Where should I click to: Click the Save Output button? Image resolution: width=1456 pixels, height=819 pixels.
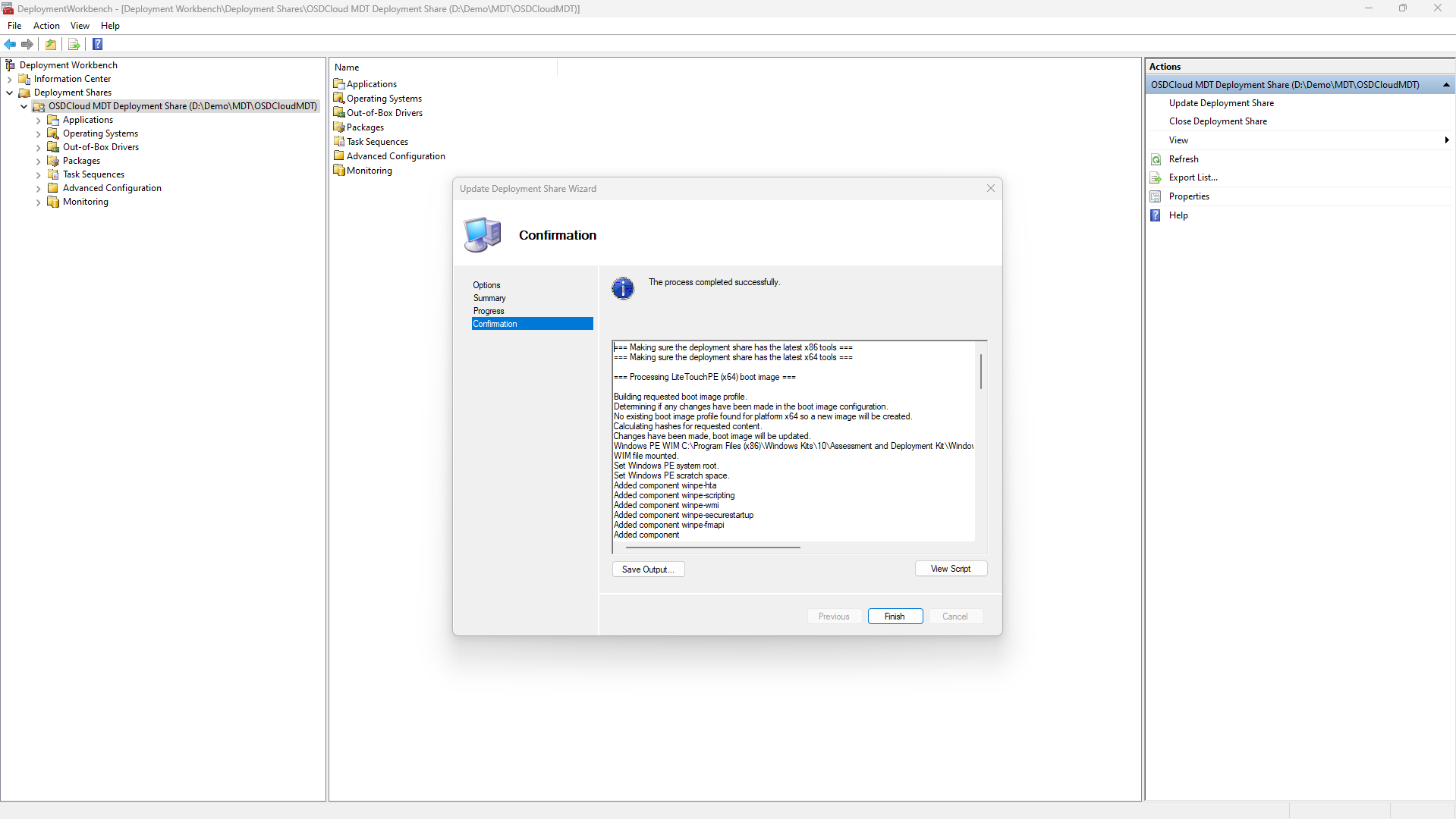click(648, 570)
